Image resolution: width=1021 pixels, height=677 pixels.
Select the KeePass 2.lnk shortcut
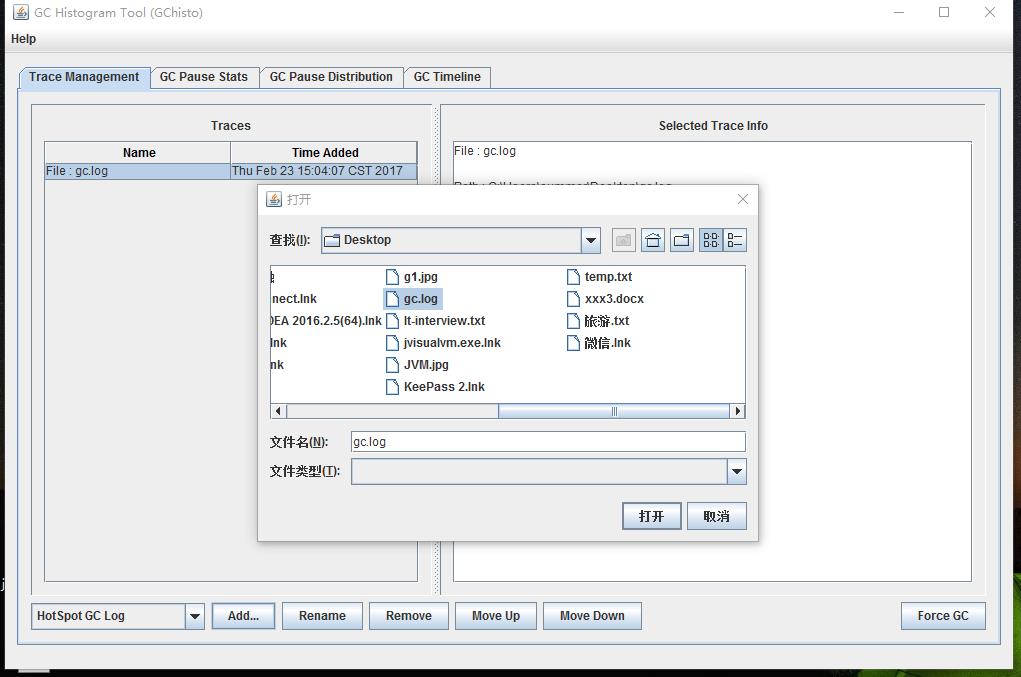(436, 387)
